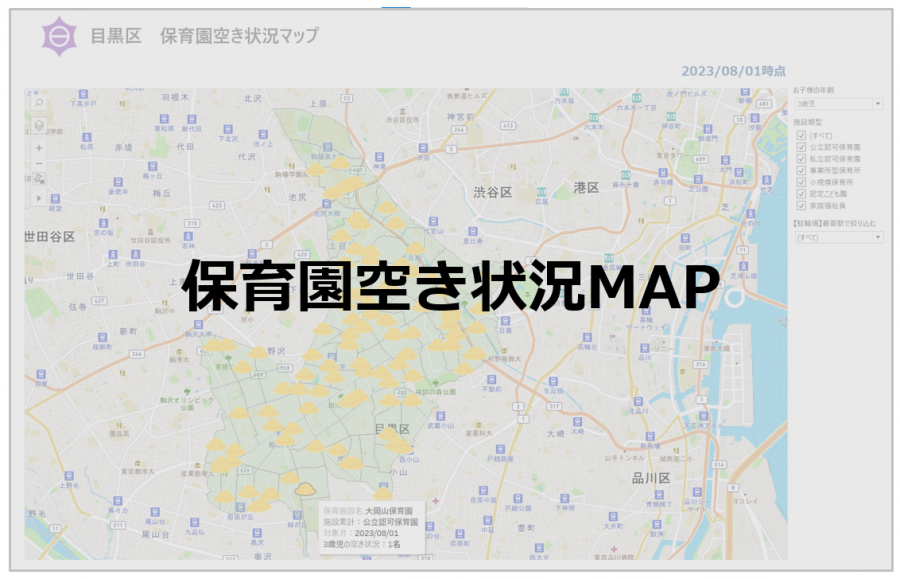Open the map layers control

point(39,126)
